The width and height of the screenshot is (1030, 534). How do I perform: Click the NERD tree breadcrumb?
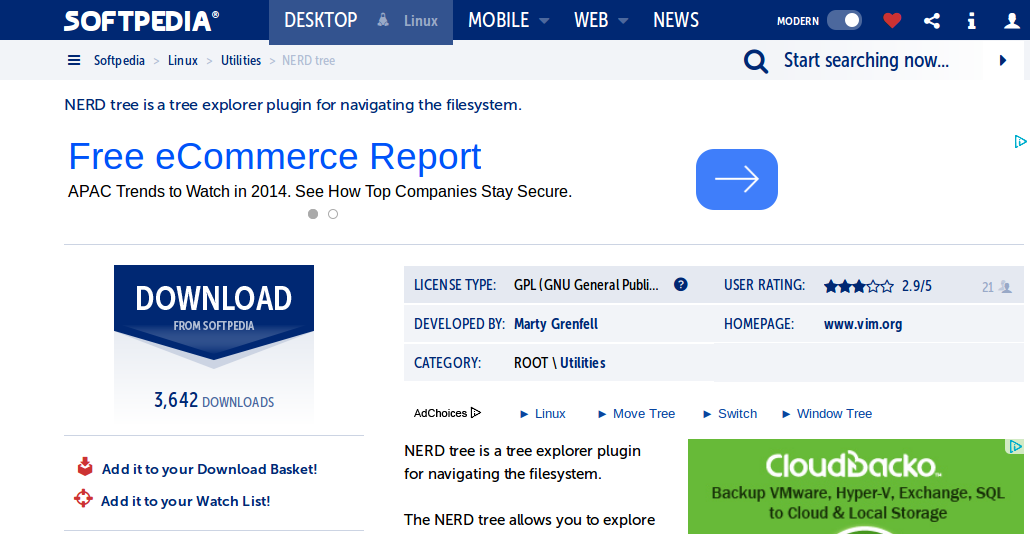click(x=308, y=60)
